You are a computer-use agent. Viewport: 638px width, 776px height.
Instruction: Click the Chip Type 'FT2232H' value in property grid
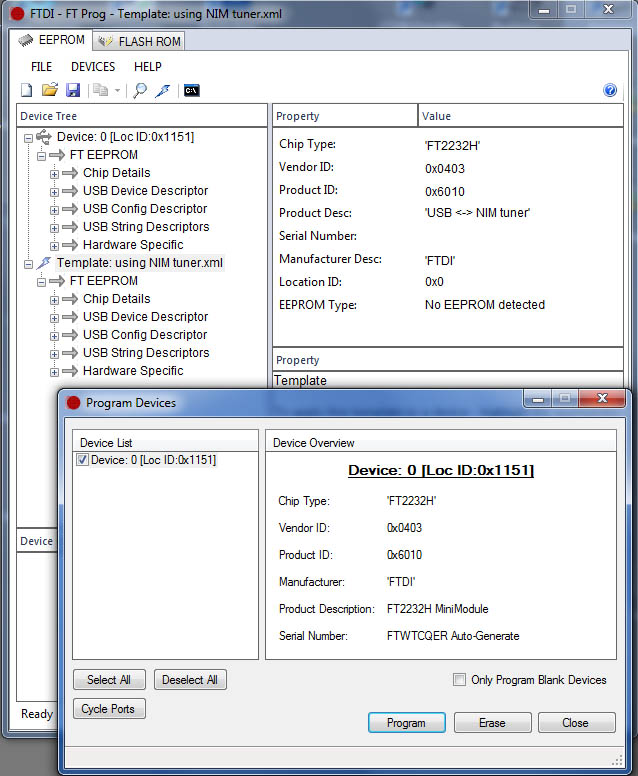coord(452,146)
